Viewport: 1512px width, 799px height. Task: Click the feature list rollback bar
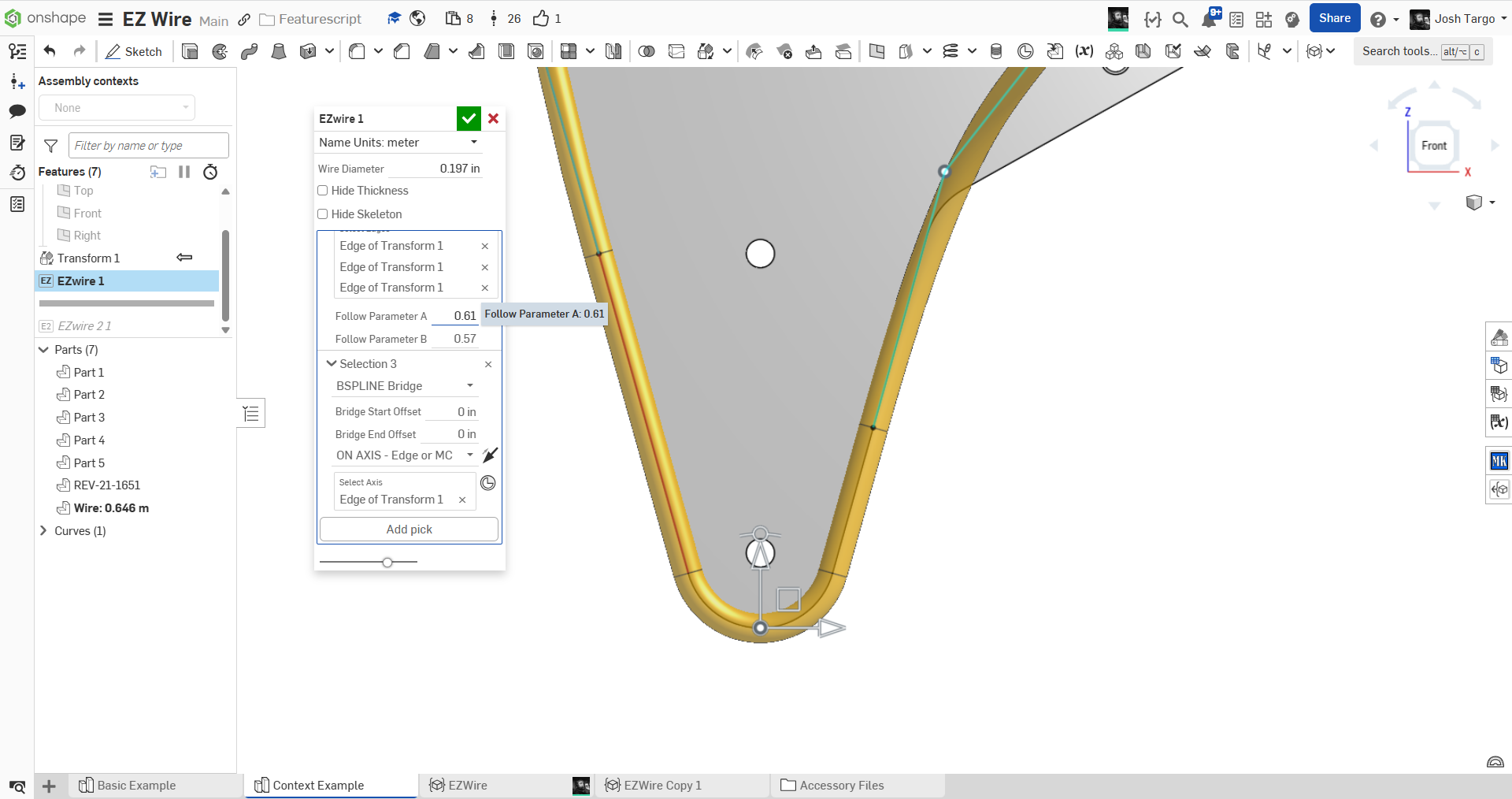coord(126,303)
